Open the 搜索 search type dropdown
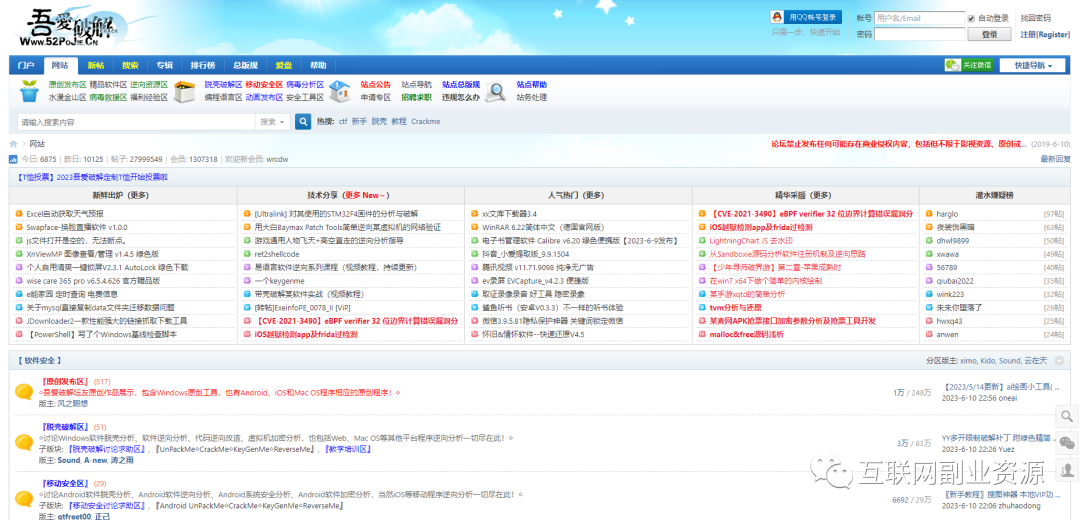1080x520 pixels. [272, 122]
